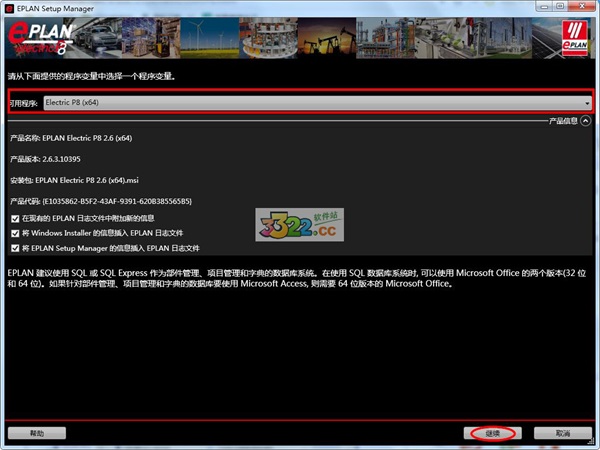Minimize the EPLAN Setup Manager window

click(x=545, y=6)
